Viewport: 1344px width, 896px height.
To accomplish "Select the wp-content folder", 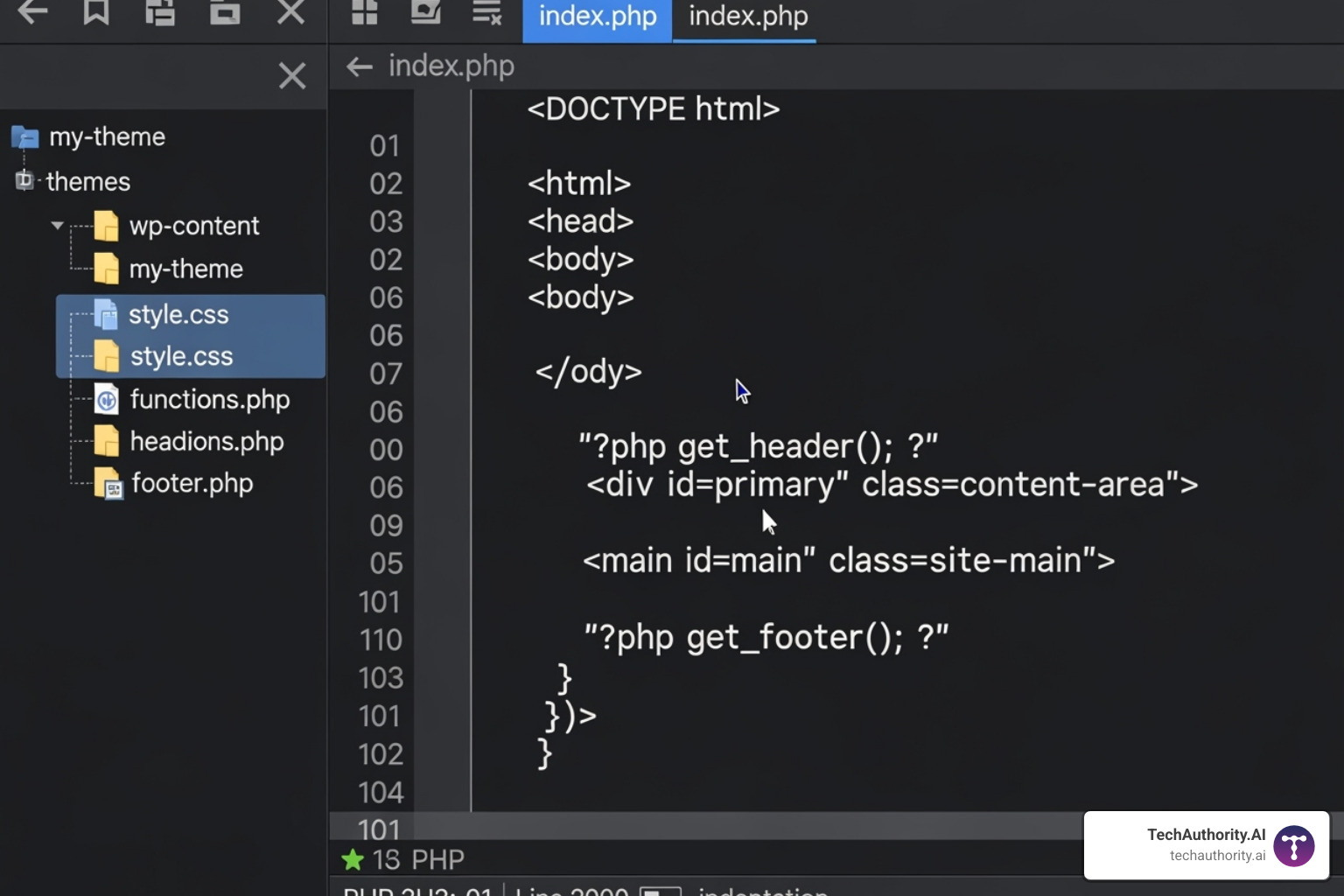I will [x=194, y=226].
